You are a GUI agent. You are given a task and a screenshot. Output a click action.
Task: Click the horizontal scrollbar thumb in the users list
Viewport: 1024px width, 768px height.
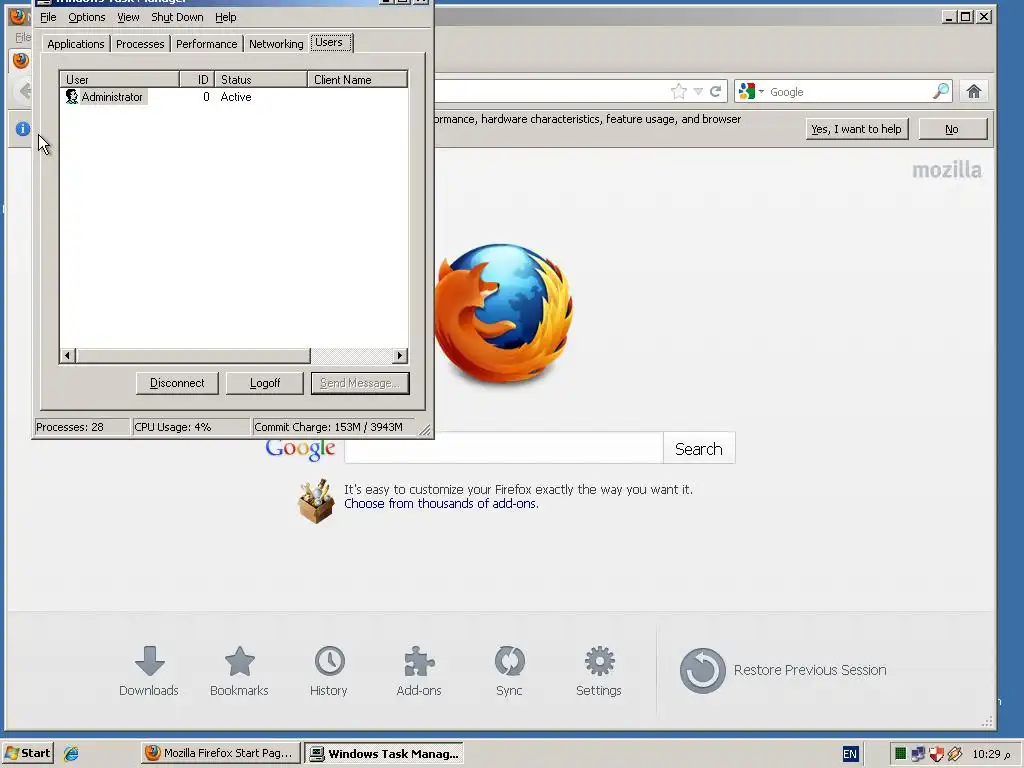(193, 356)
